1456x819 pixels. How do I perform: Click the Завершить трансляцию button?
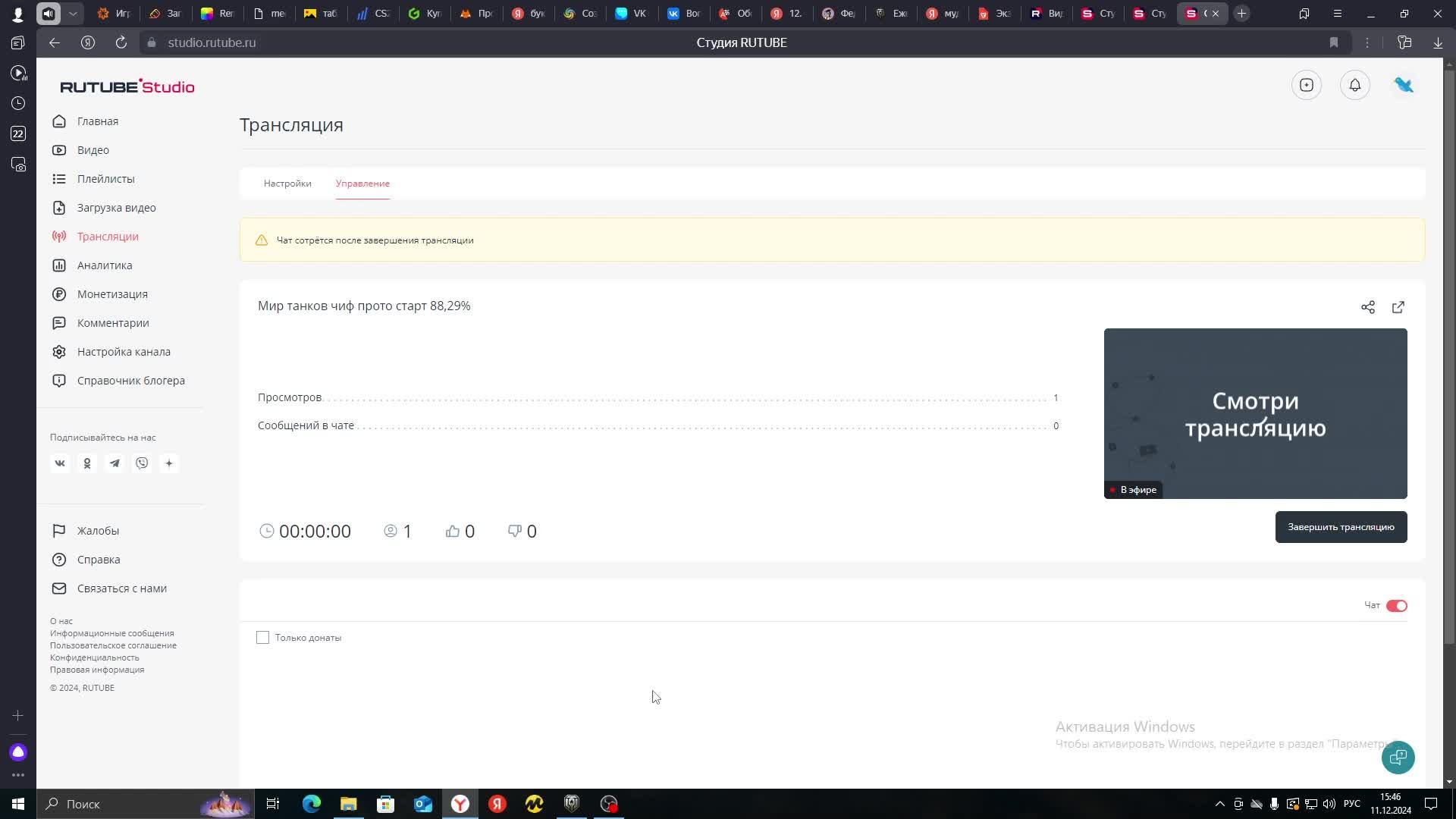pos(1341,527)
